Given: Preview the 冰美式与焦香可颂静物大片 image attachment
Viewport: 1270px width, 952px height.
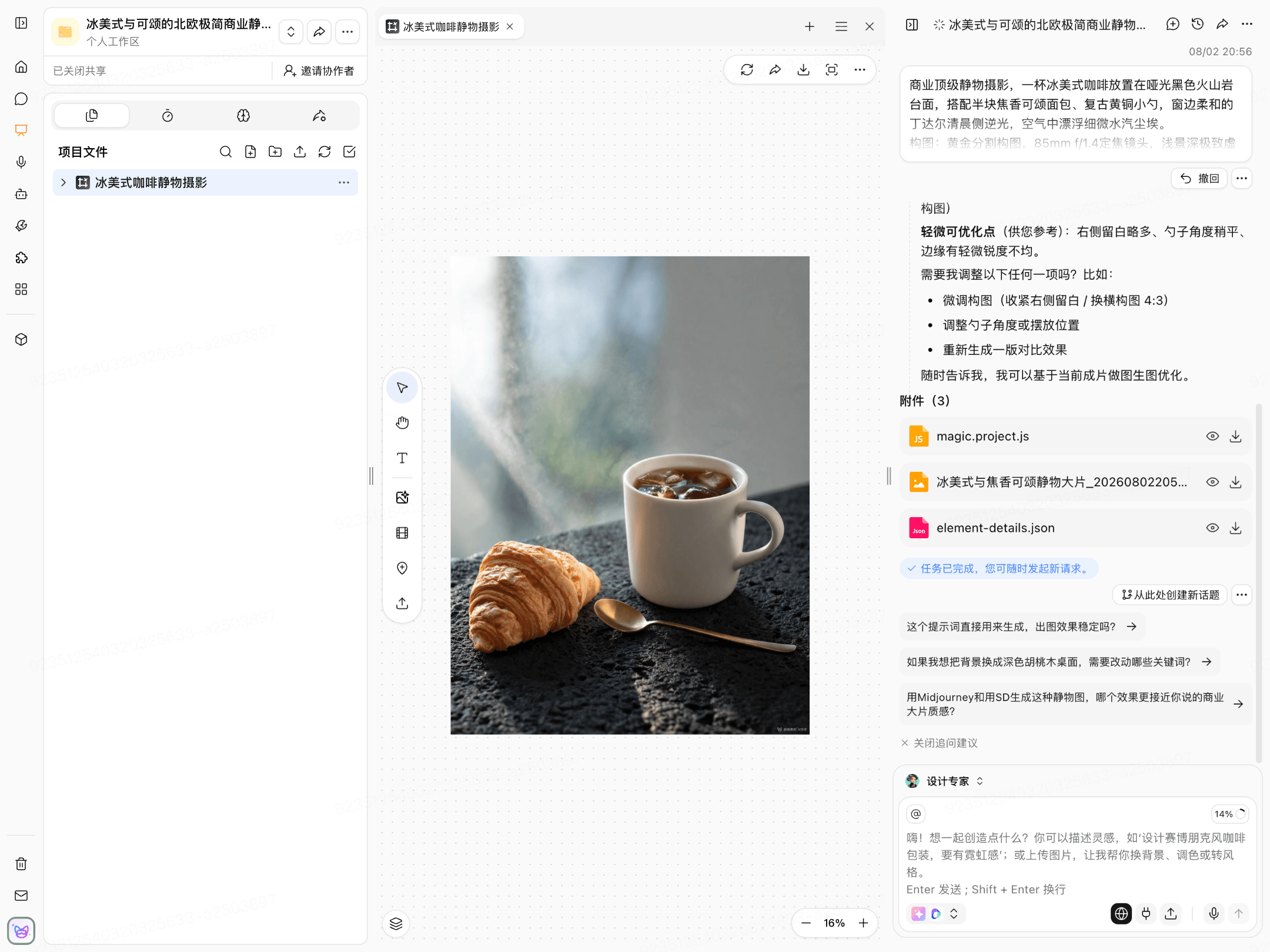Looking at the screenshot, I should [x=1212, y=482].
